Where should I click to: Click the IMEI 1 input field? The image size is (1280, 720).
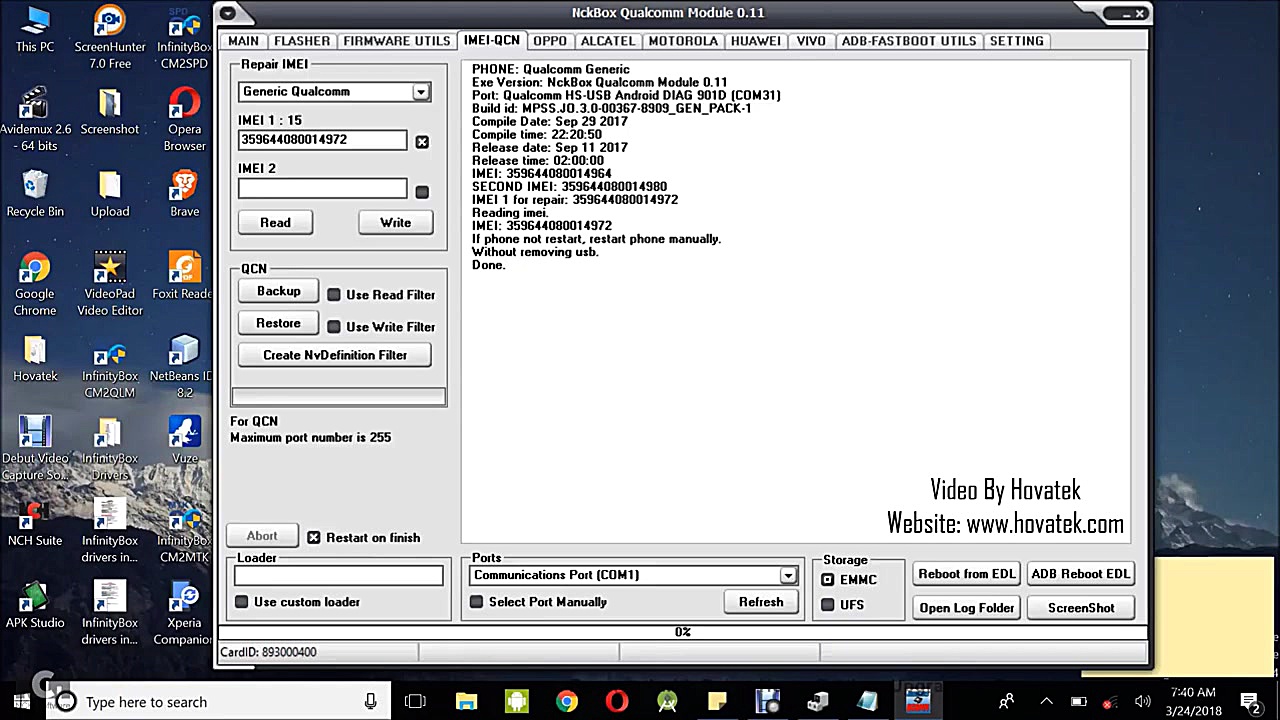coord(323,140)
